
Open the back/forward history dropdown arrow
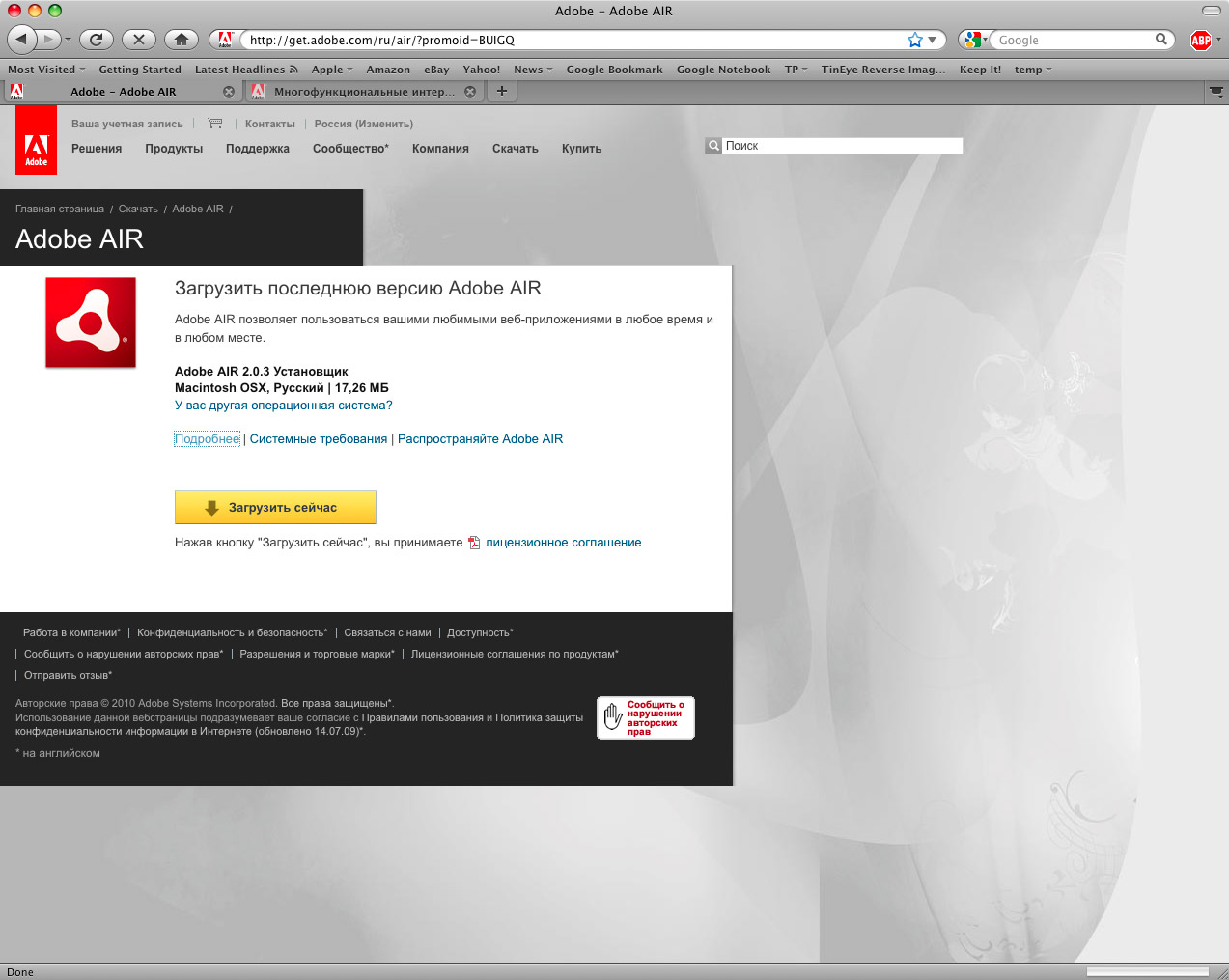(68, 40)
